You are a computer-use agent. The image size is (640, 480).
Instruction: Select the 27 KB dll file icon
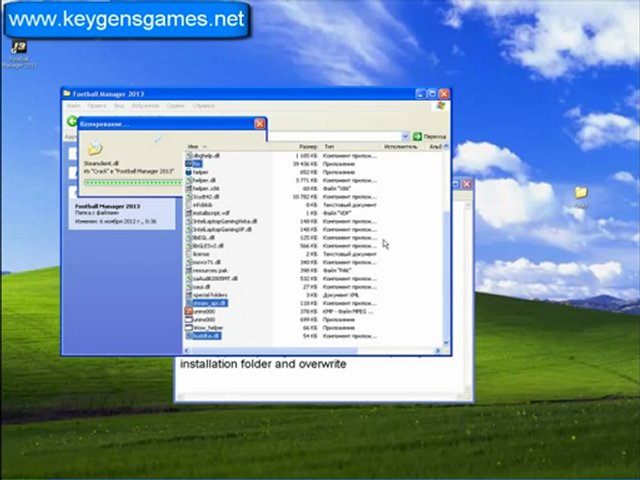point(189,287)
